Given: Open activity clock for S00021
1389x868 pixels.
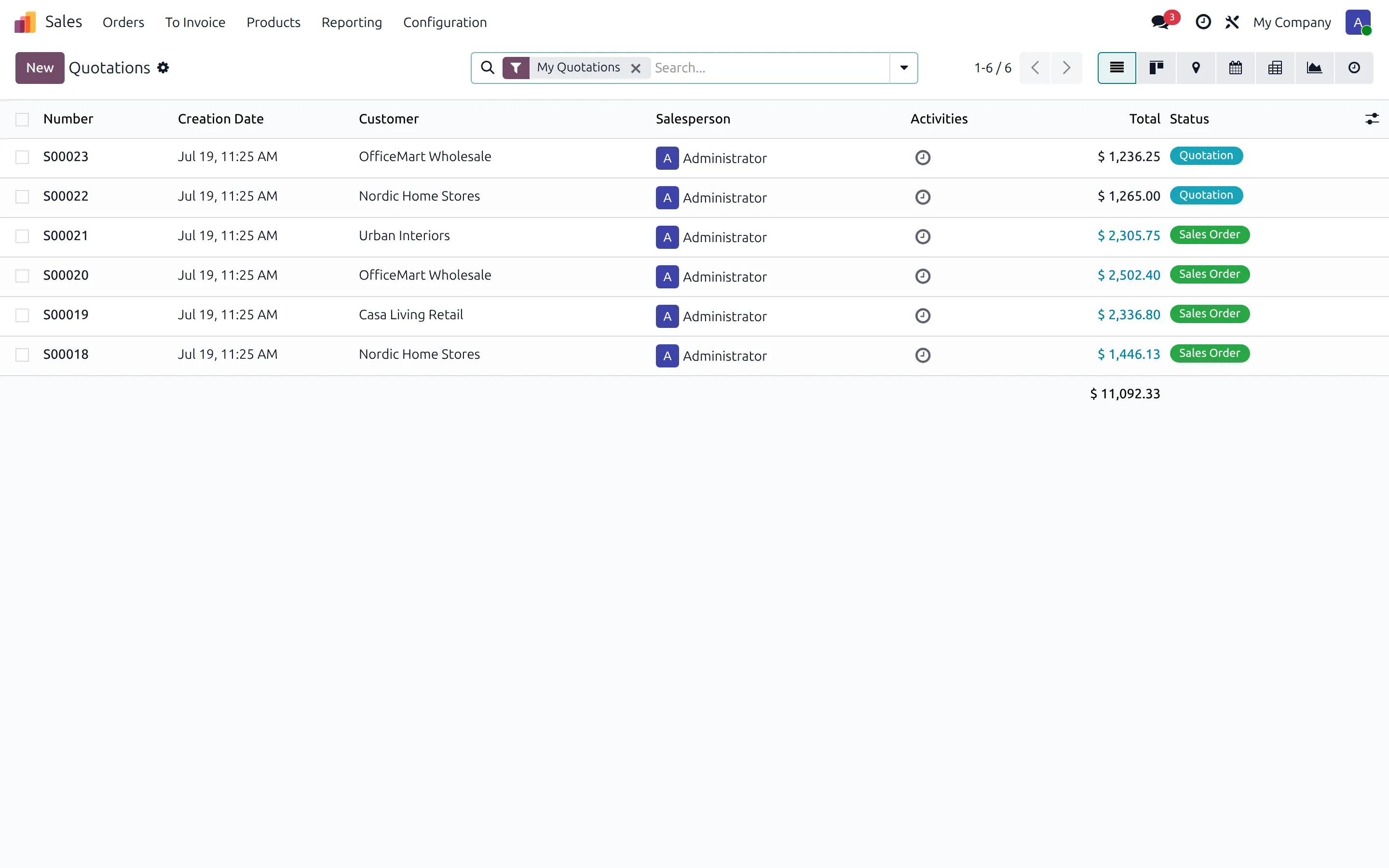Looking at the screenshot, I should 922,236.
